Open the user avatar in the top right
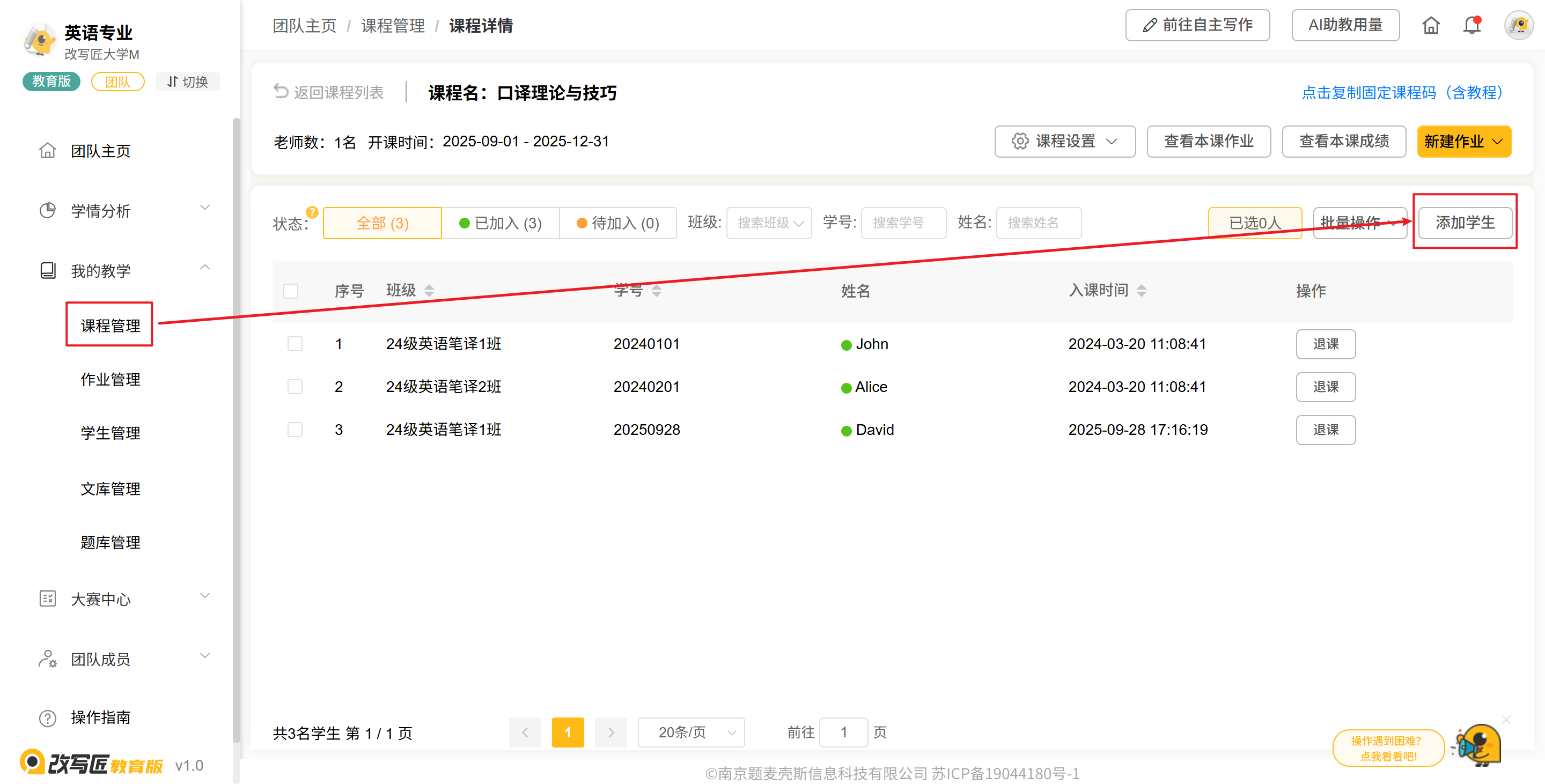Viewport: 1545px width, 784px height. point(1518,25)
